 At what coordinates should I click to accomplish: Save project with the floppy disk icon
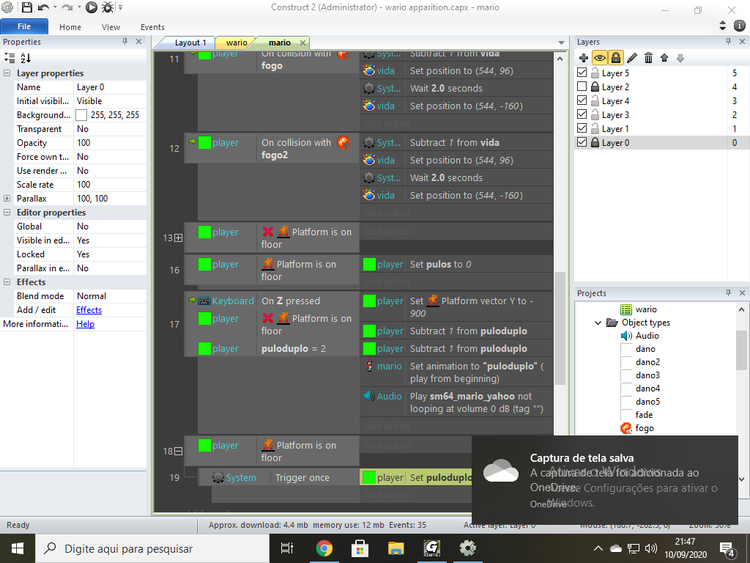click(x=26, y=8)
